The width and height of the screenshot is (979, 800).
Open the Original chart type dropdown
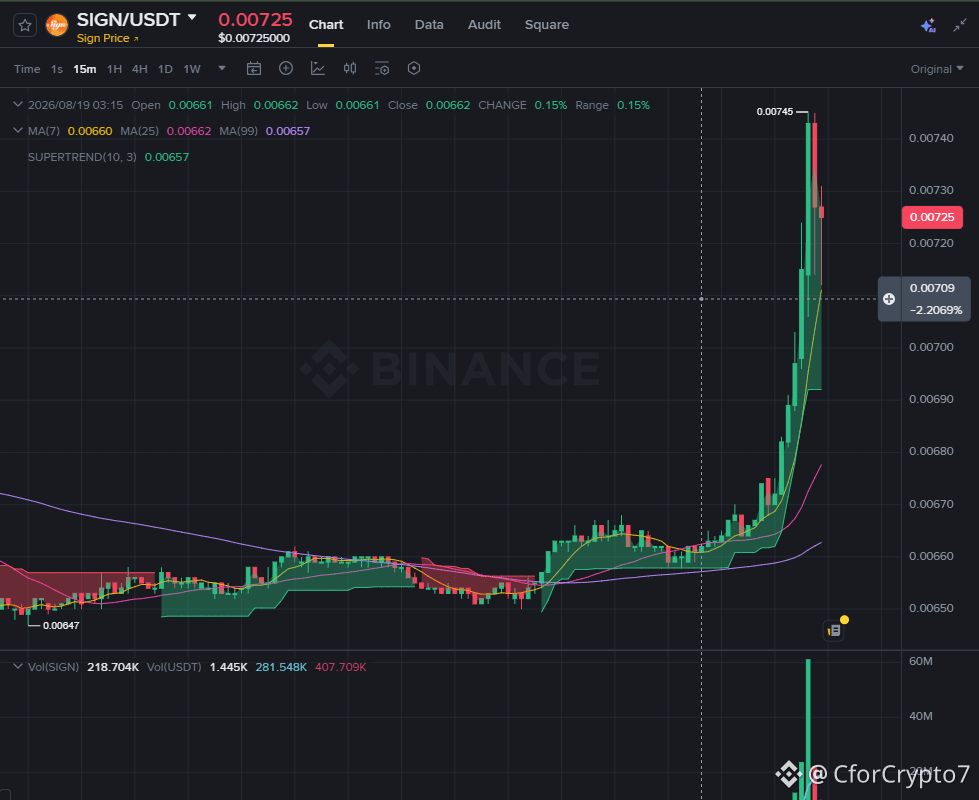pyautogui.click(x=937, y=69)
